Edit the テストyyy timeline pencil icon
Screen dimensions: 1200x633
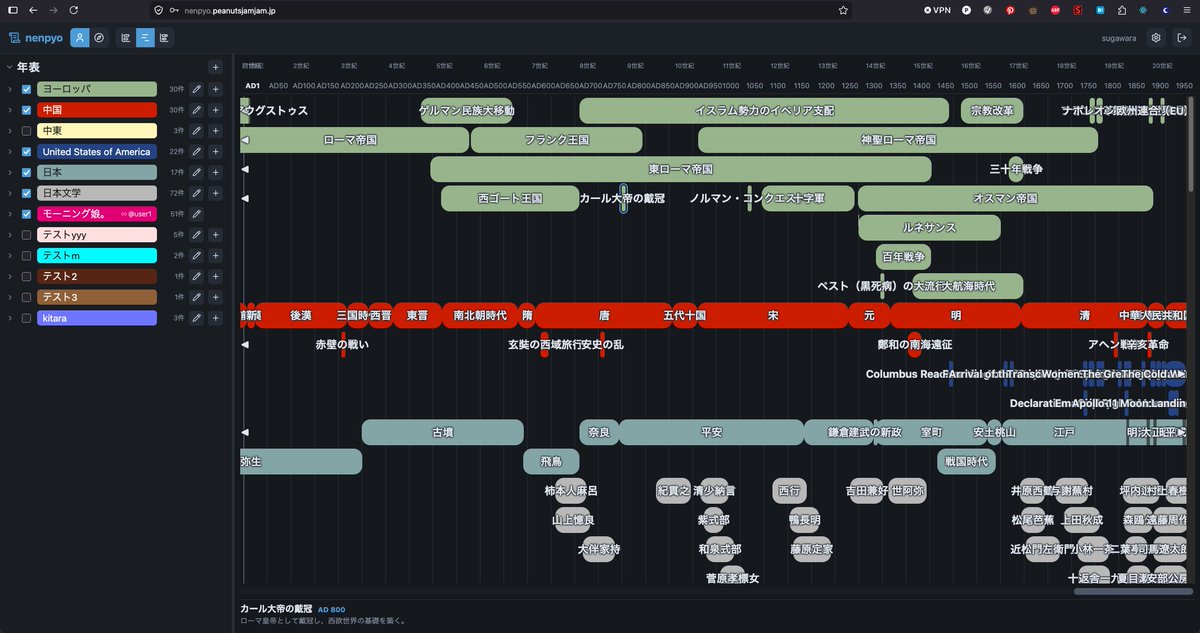coord(197,235)
